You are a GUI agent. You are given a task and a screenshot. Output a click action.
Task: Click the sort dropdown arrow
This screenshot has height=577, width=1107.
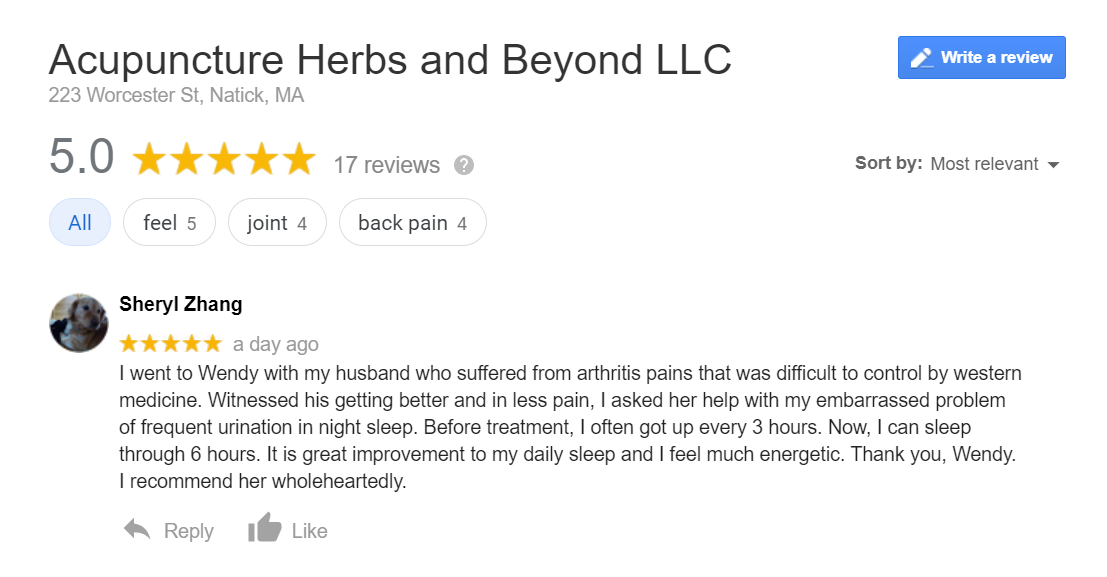(1053, 165)
